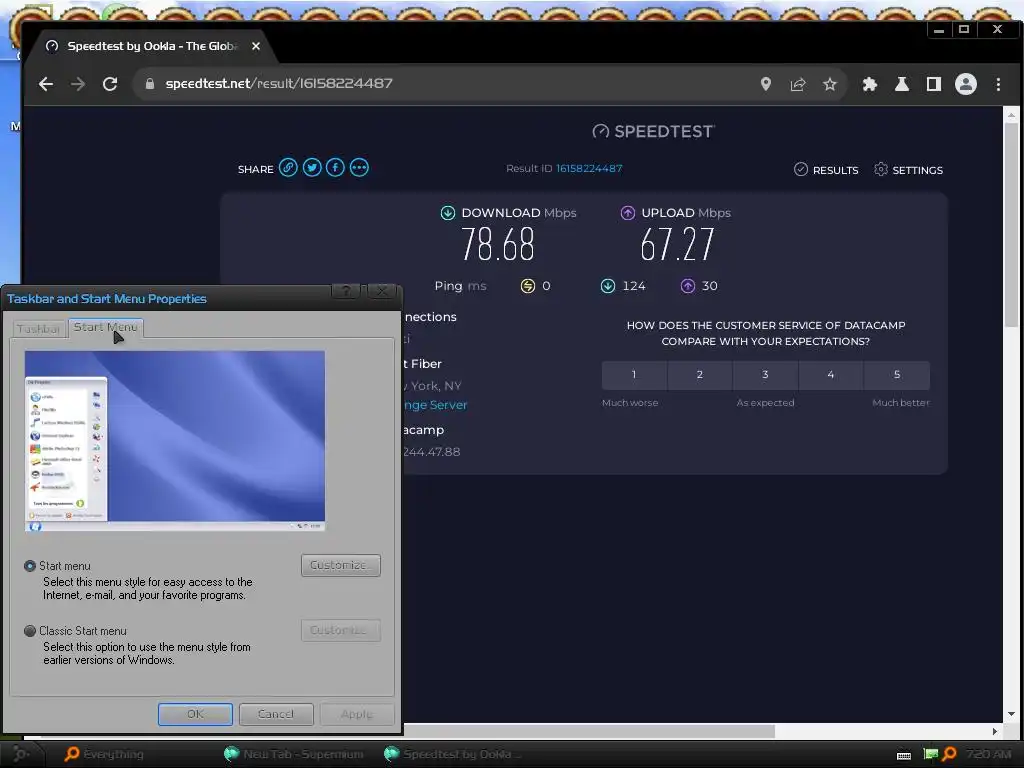
Task: Open the browser three-dot menu
Action: click(x=998, y=84)
